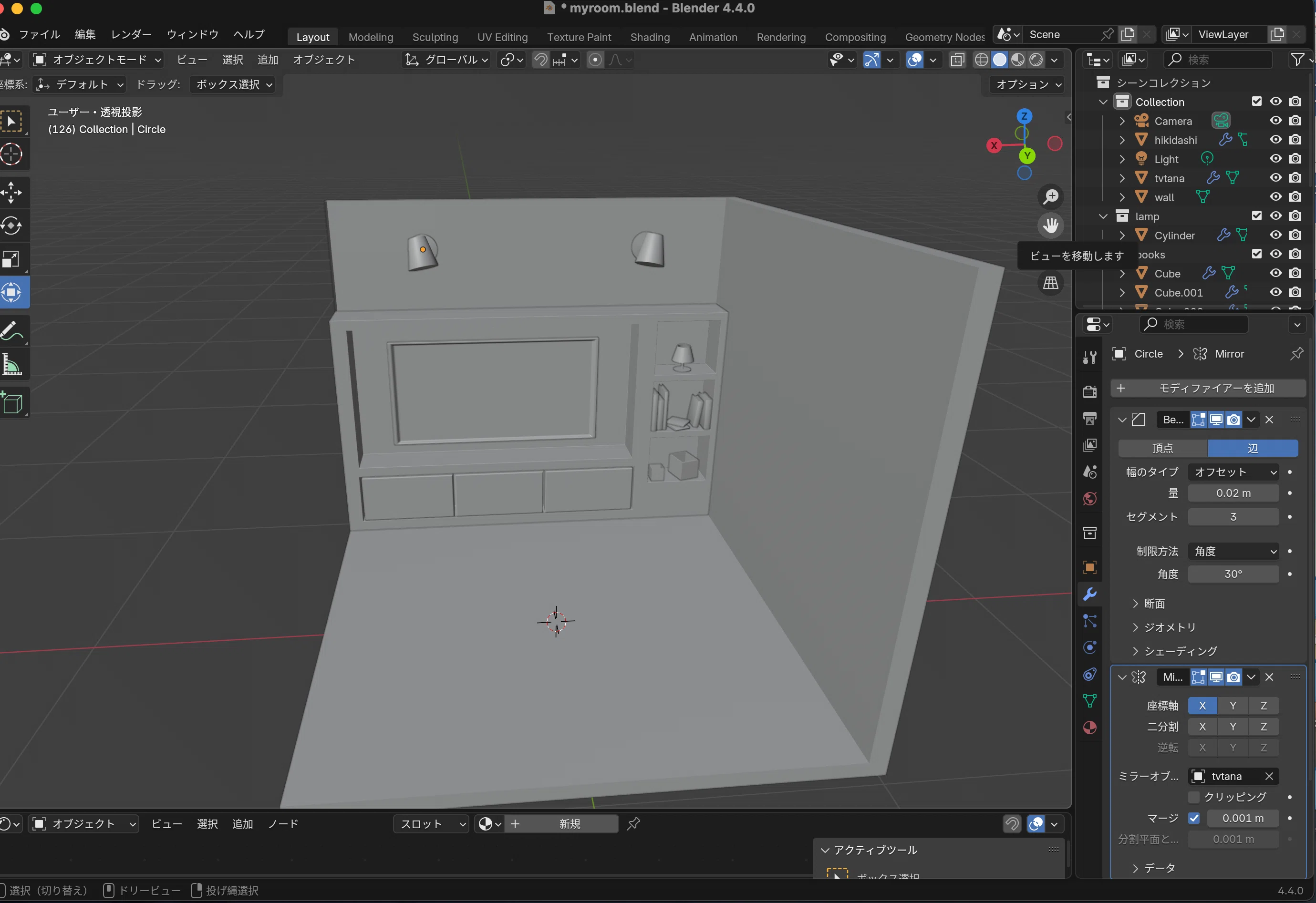Expand the tvtana tree item

(1122, 178)
